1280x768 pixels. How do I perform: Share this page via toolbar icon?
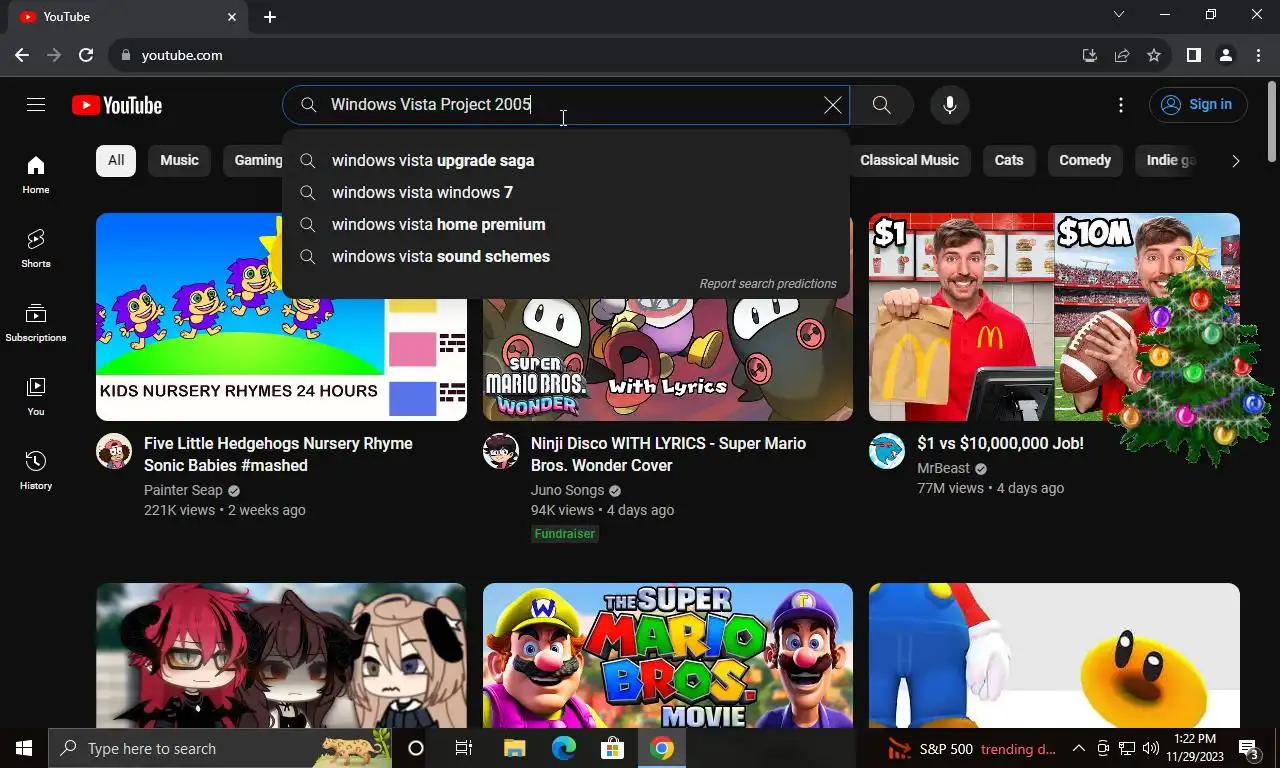coord(1122,55)
